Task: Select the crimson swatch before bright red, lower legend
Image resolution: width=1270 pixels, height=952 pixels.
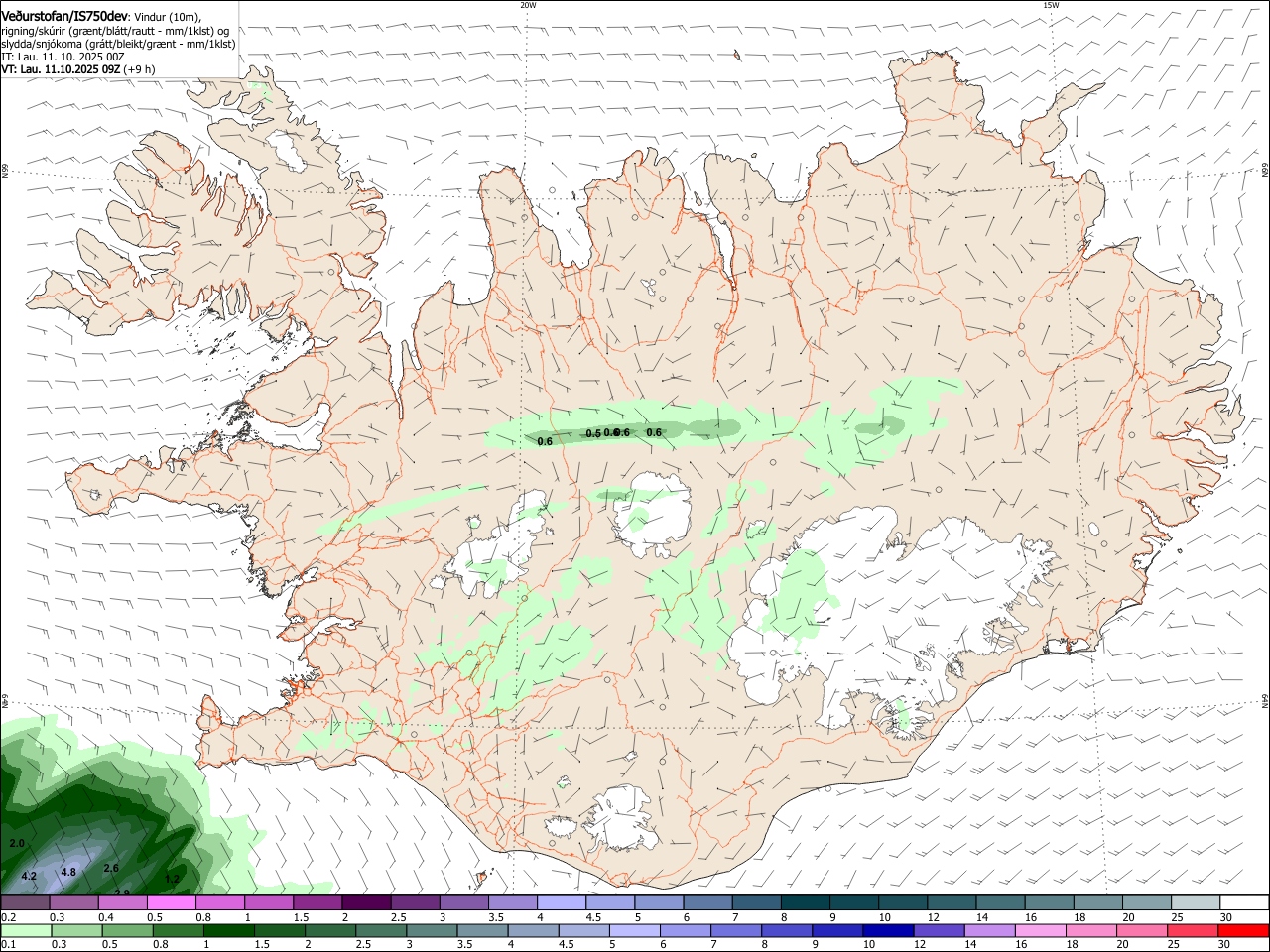Action: pyautogui.click(x=1194, y=930)
